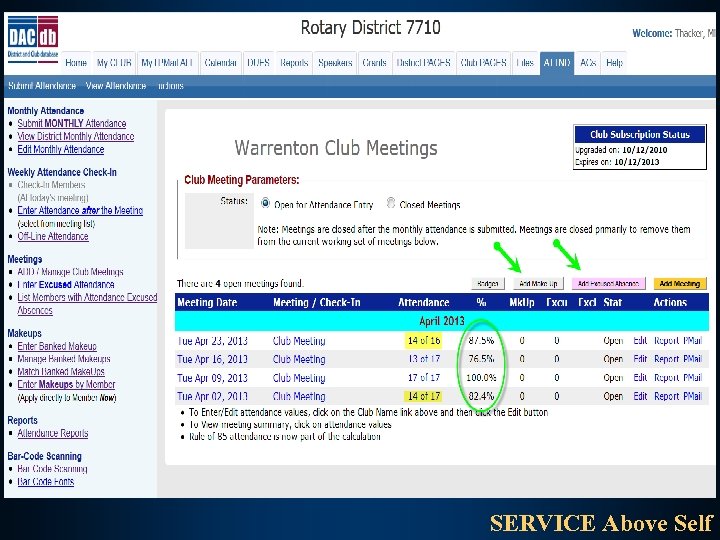Viewport: 720px width, 540px height.
Task: Click the Add Meeting button
Action: click(680, 284)
